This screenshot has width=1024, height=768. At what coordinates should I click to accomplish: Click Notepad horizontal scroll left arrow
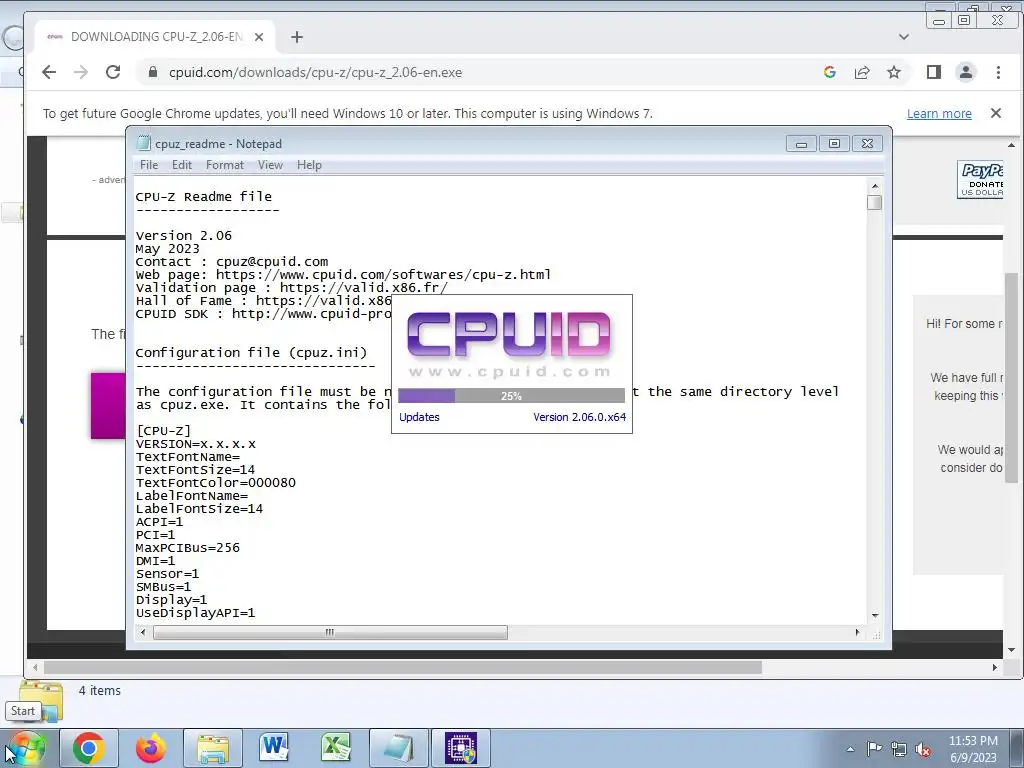click(x=144, y=632)
